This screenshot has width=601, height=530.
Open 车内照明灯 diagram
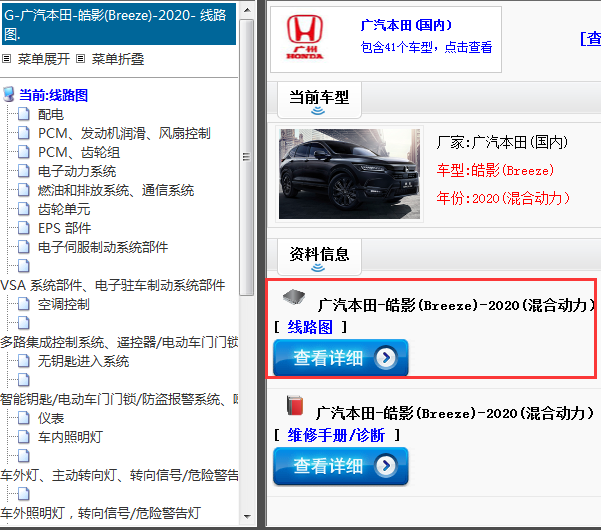tap(70, 437)
